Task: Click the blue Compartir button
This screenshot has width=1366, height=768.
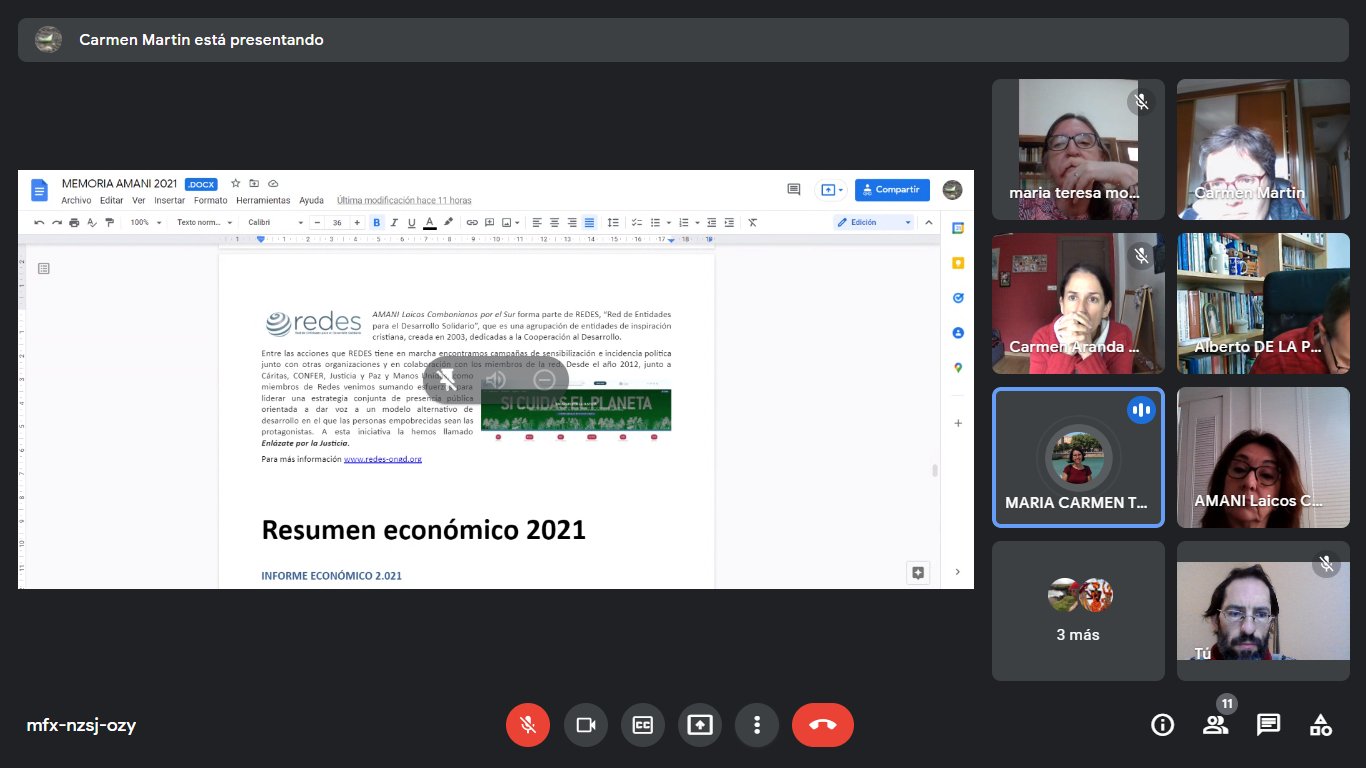Action: (892, 189)
